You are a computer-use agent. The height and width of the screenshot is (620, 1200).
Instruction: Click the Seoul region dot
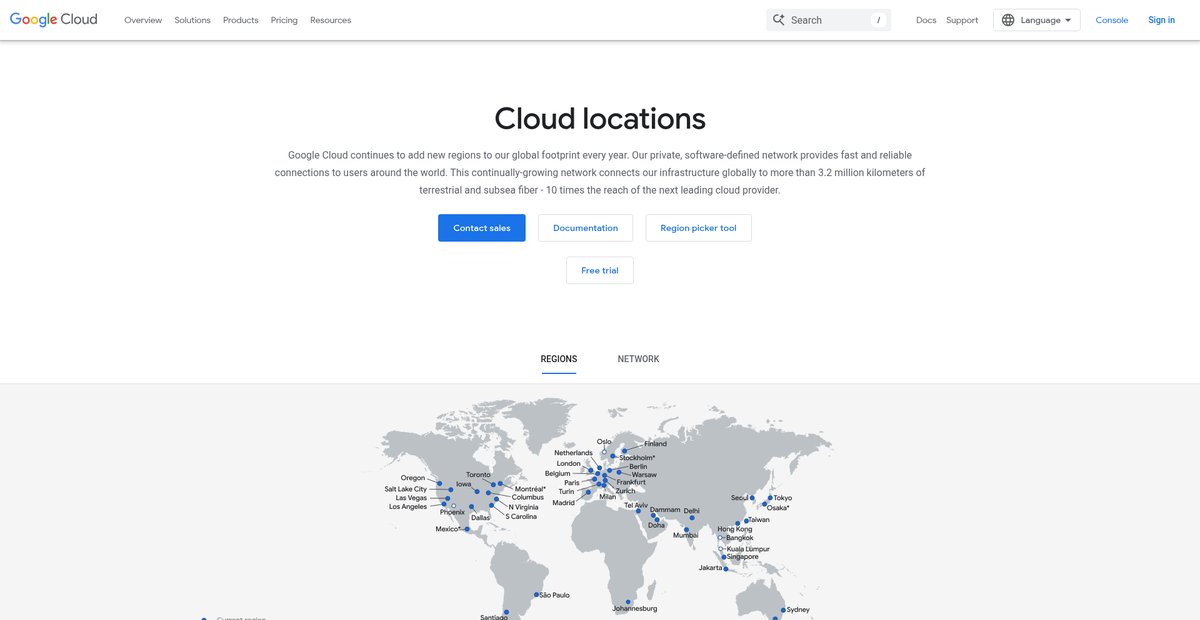[x=752, y=498]
